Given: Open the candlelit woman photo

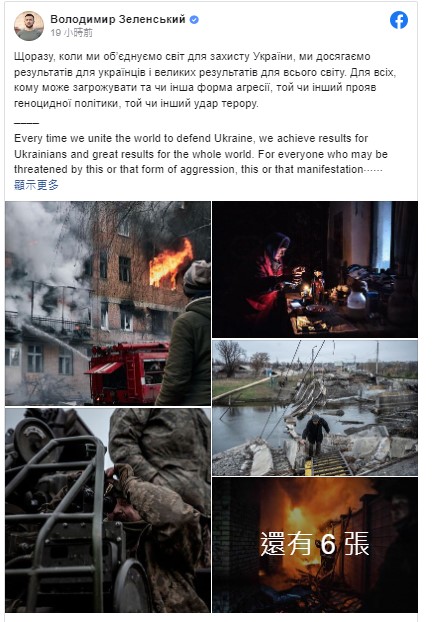Looking at the screenshot, I should [315, 269].
